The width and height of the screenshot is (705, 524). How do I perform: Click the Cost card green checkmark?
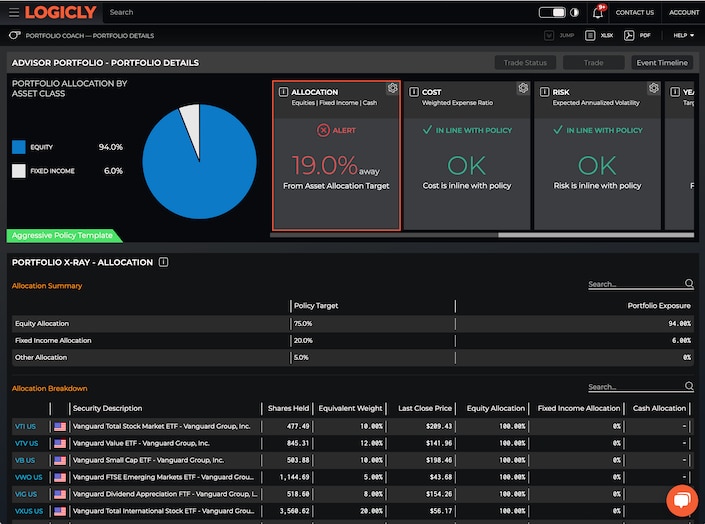tap(427, 130)
